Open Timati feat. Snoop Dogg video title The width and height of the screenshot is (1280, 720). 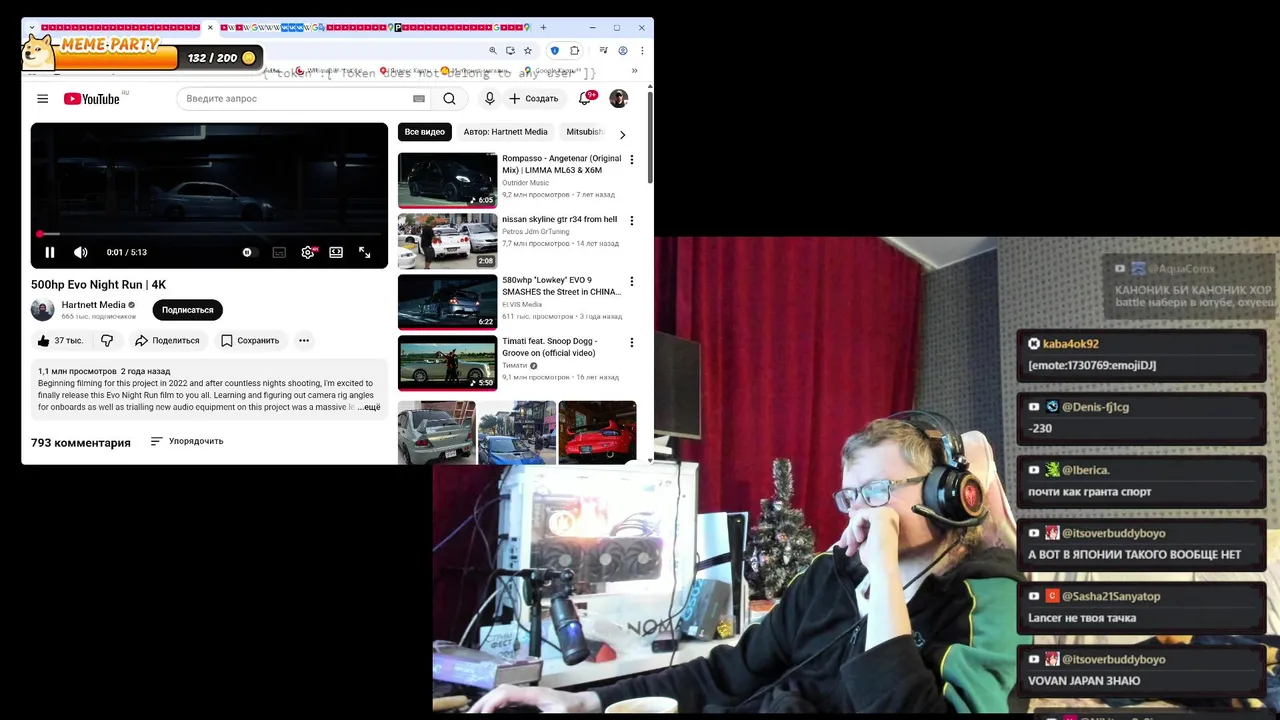pyautogui.click(x=551, y=347)
